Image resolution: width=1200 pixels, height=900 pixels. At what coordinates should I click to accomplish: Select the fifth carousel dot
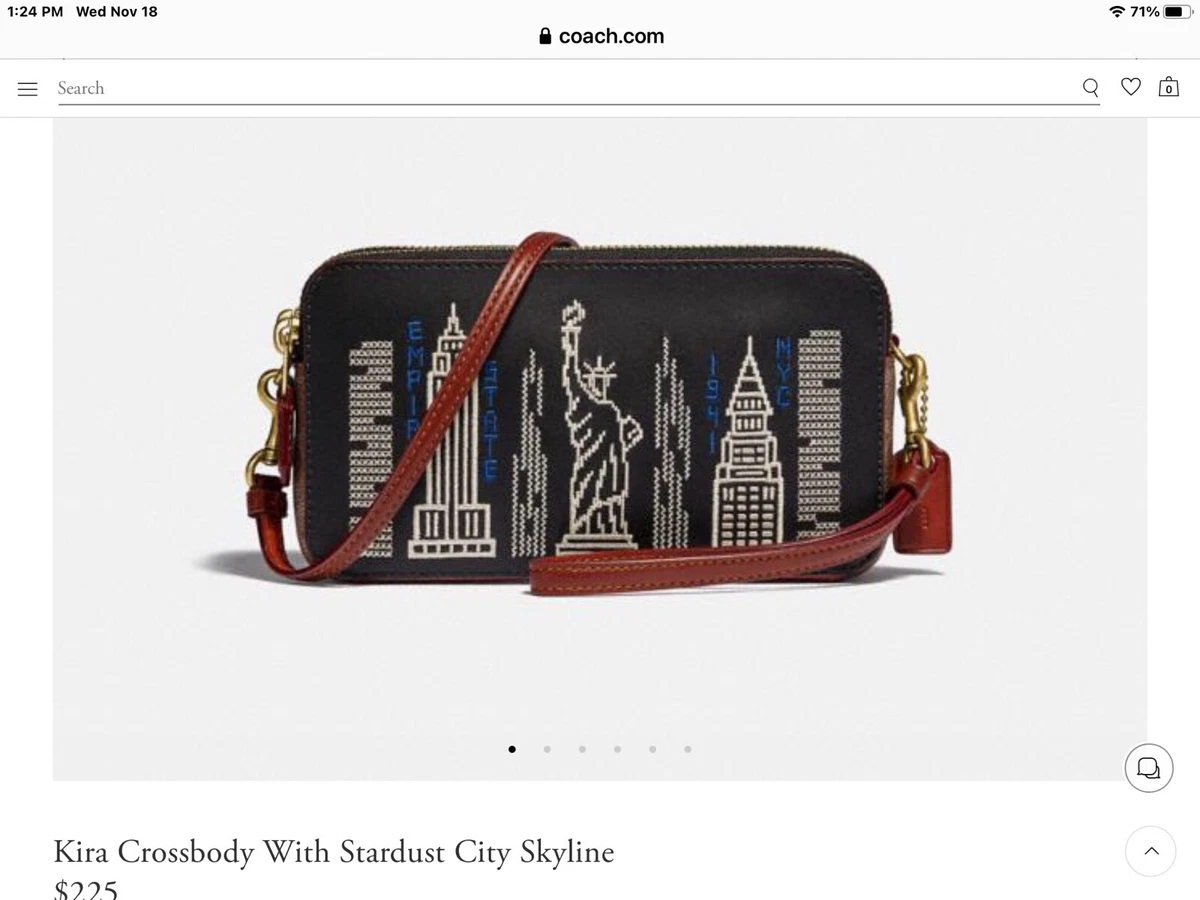coord(652,749)
